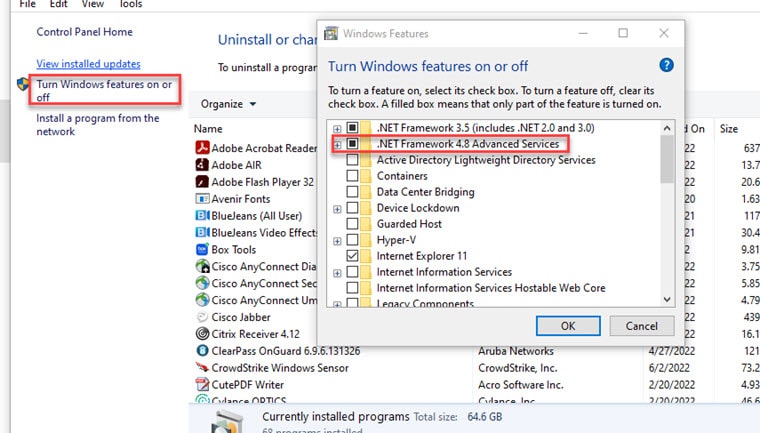Select the Citrix Receiver 4.12 icon

coord(202,334)
